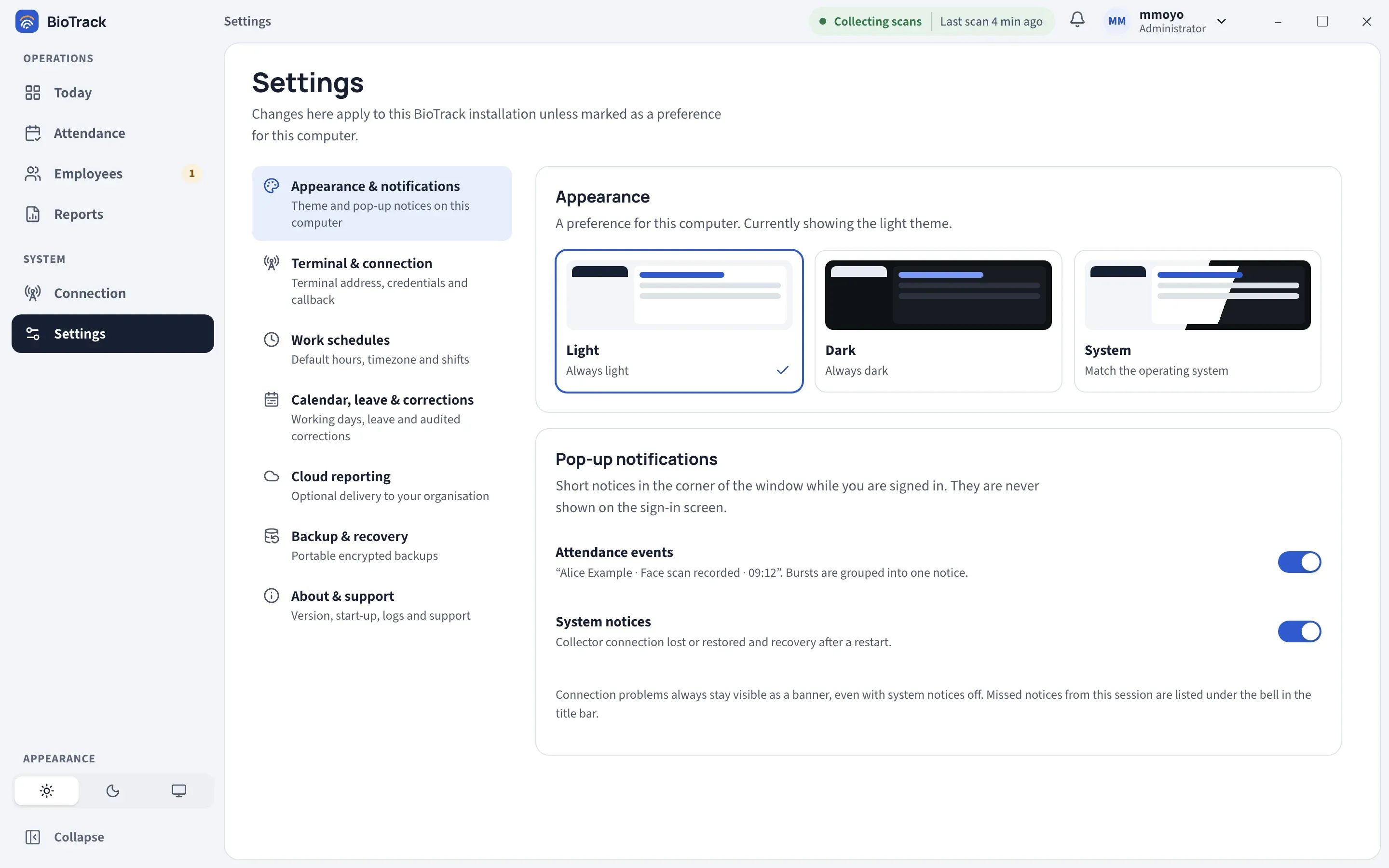Open the notifications bell
Image resolution: width=1389 pixels, height=868 pixels.
click(x=1077, y=20)
